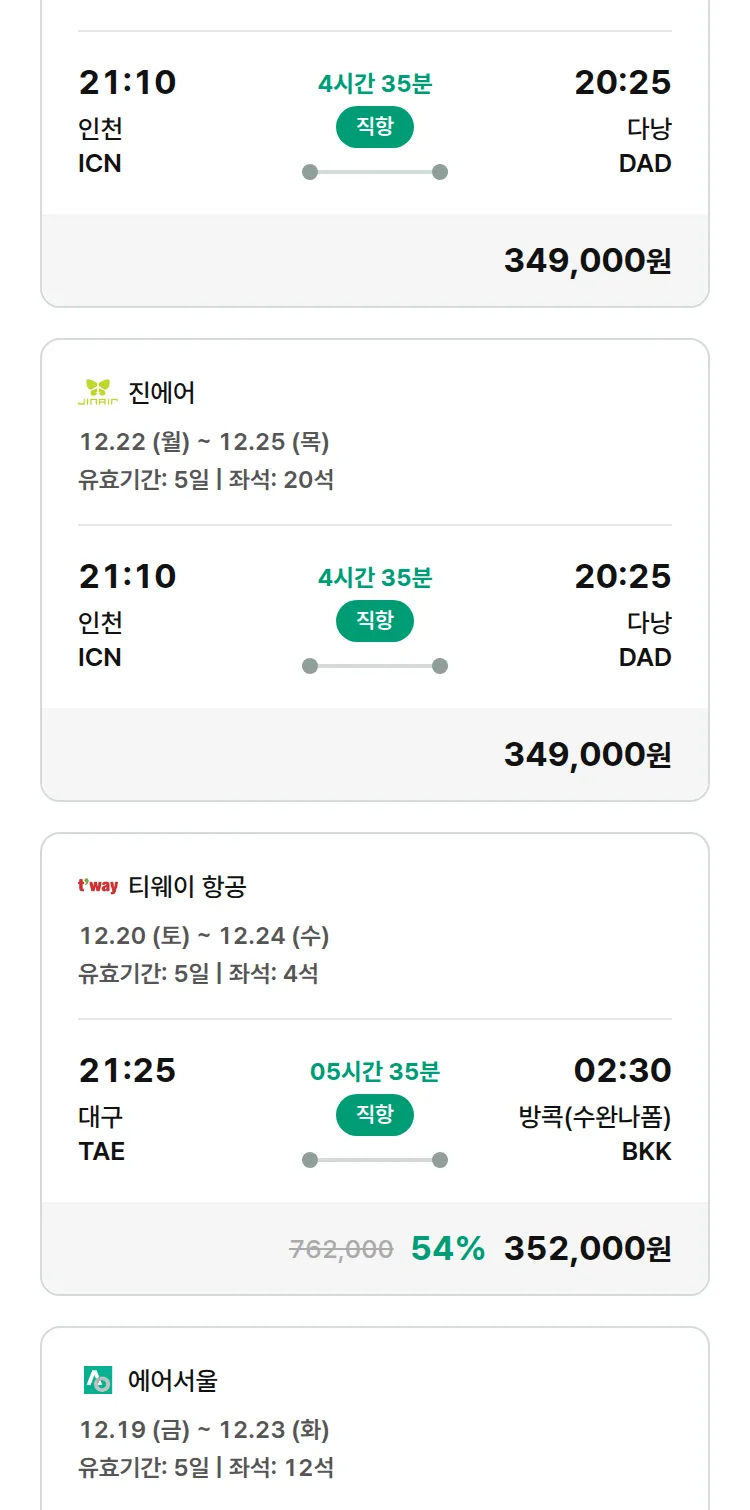Click the 352,000원 discounted price
The height and width of the screenshot is (1510, 750).
[587, 1248]
